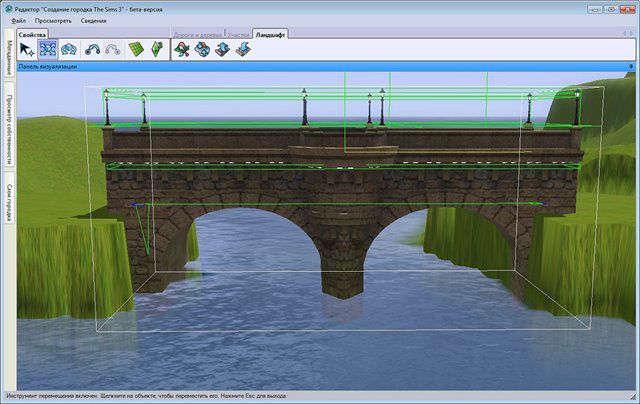The width and height of the screenshot is (640, 404).
Task: Expand the Метаданные side panel
Action: (8, 57)
